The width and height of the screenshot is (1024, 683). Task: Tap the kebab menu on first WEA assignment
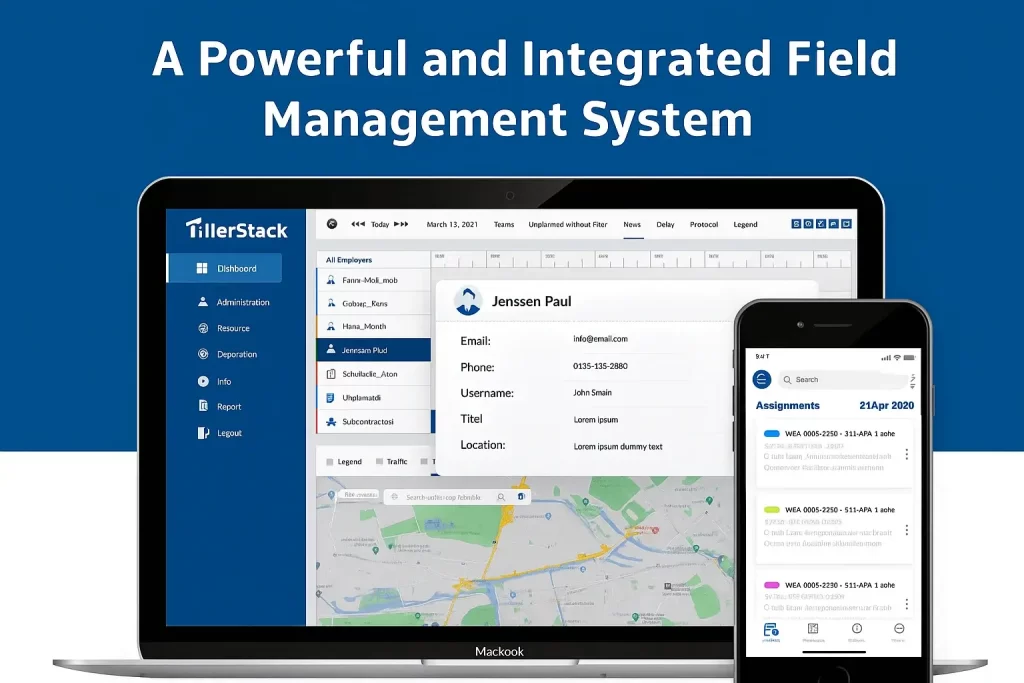pyautogui.click(x=907, y=452)
